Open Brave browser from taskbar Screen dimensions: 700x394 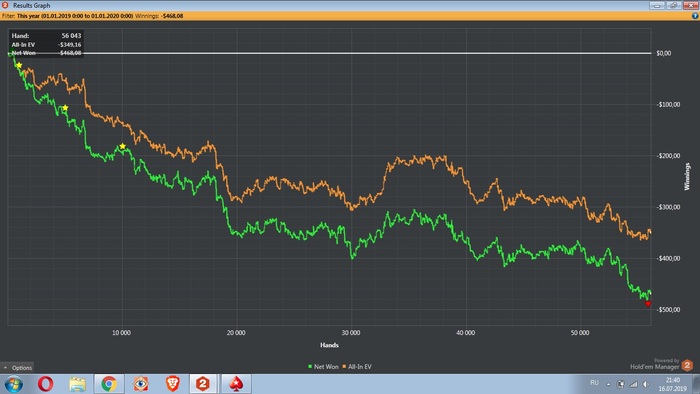click(173, 384)
